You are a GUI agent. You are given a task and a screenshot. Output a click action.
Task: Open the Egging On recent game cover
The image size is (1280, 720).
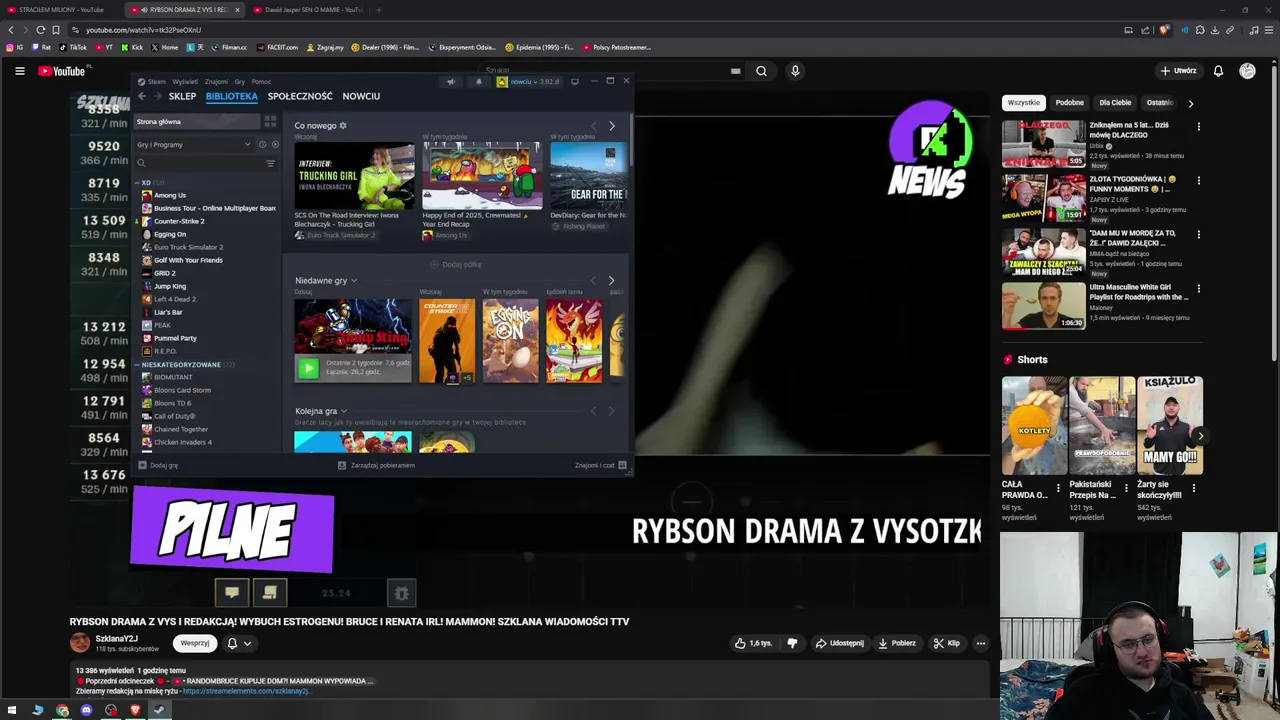point(510,340)
